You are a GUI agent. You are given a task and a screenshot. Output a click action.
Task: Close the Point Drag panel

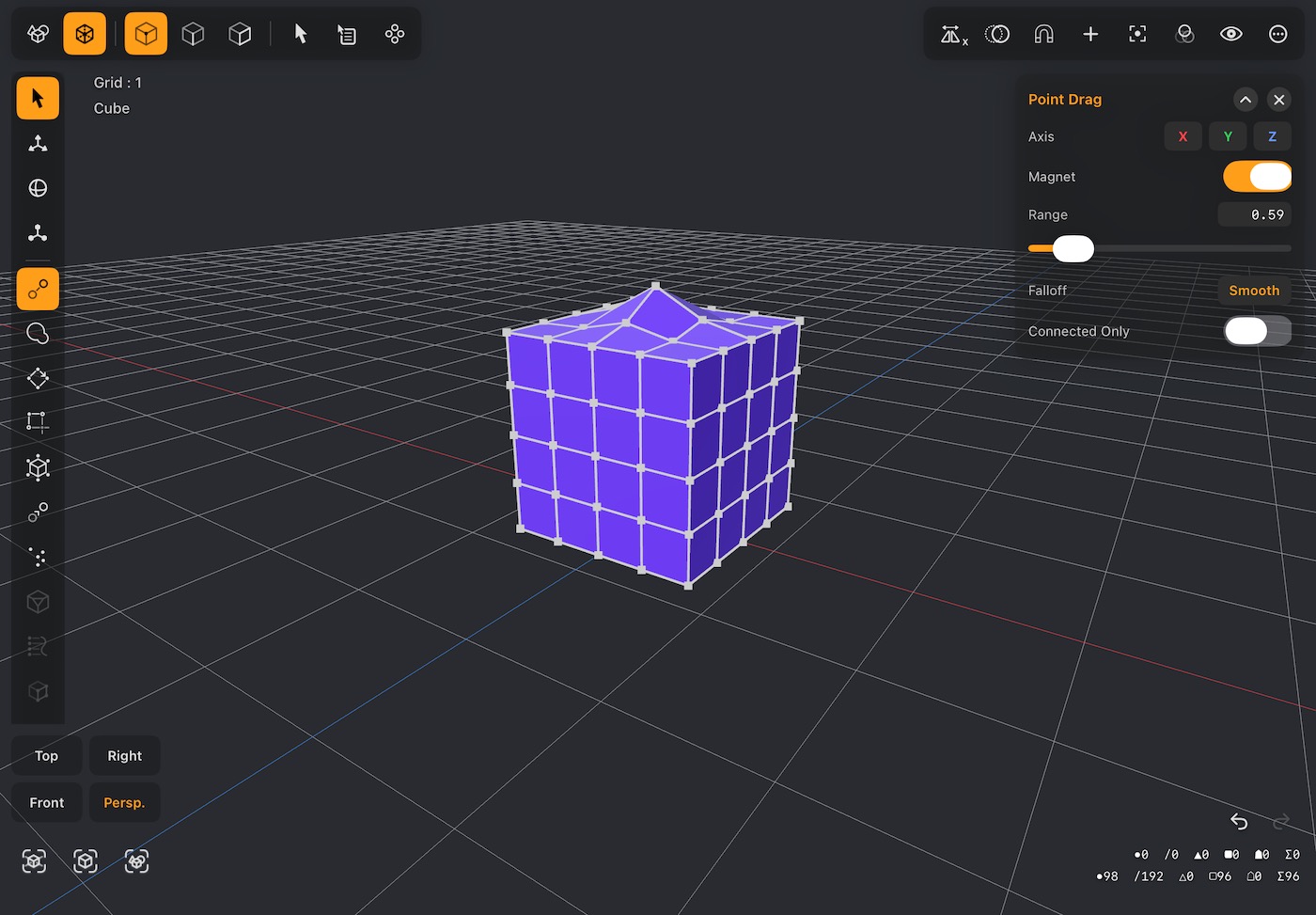pos(1279,100)
